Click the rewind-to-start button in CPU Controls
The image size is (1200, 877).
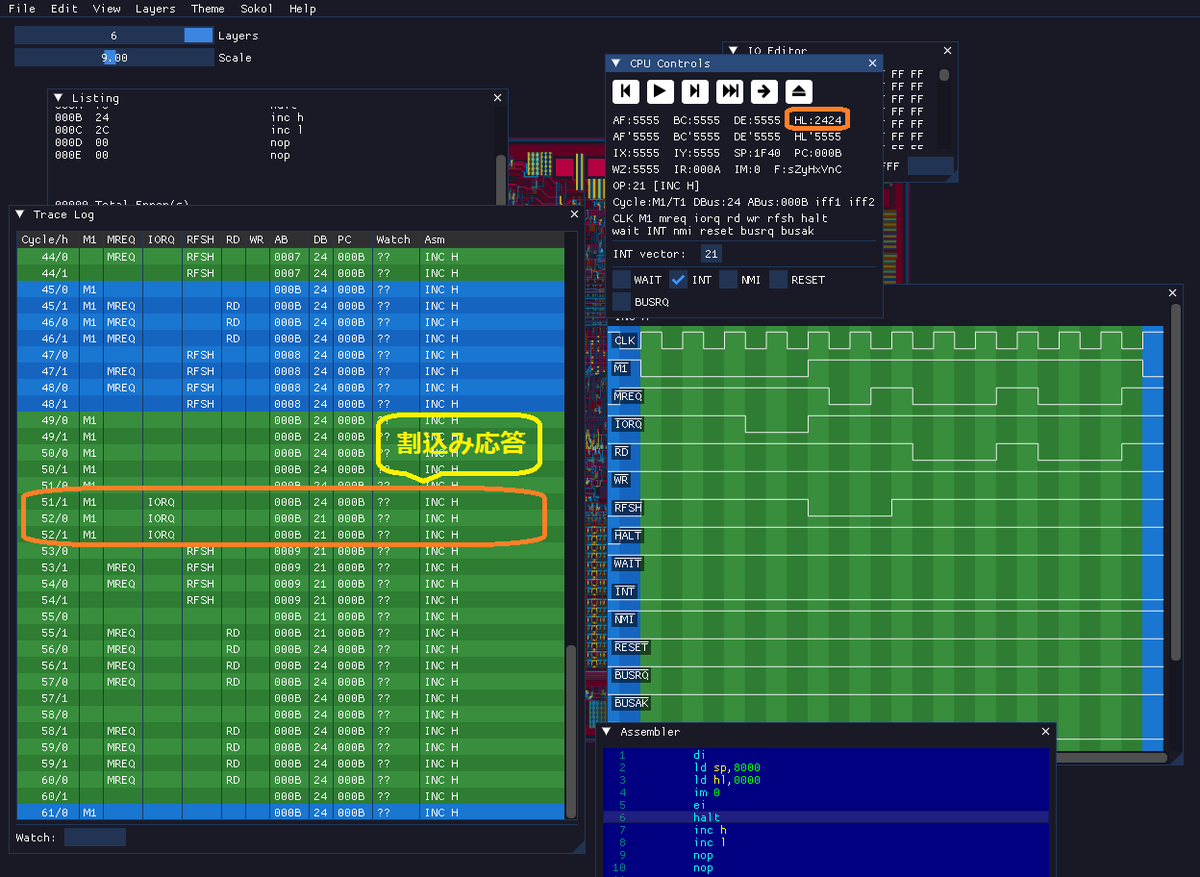(x=625, y=92)
